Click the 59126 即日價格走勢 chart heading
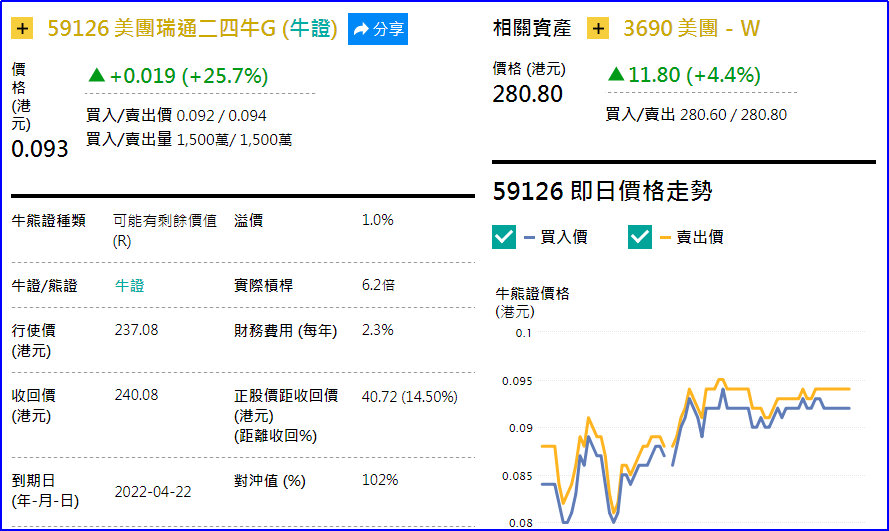 [x=602, y=191]
